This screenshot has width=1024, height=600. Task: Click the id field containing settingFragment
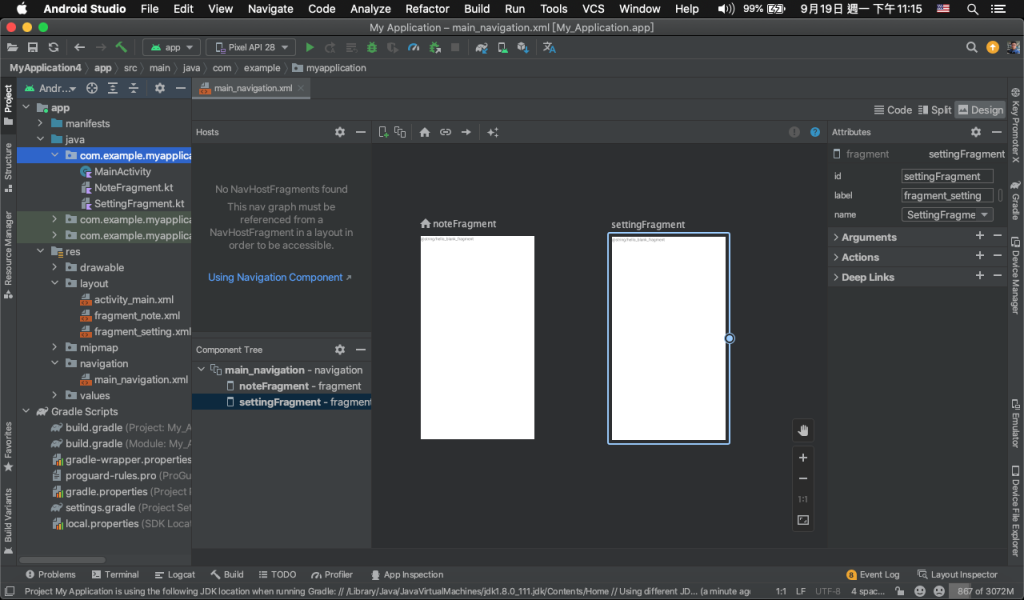pyautogui.click(x=947, y=176)
